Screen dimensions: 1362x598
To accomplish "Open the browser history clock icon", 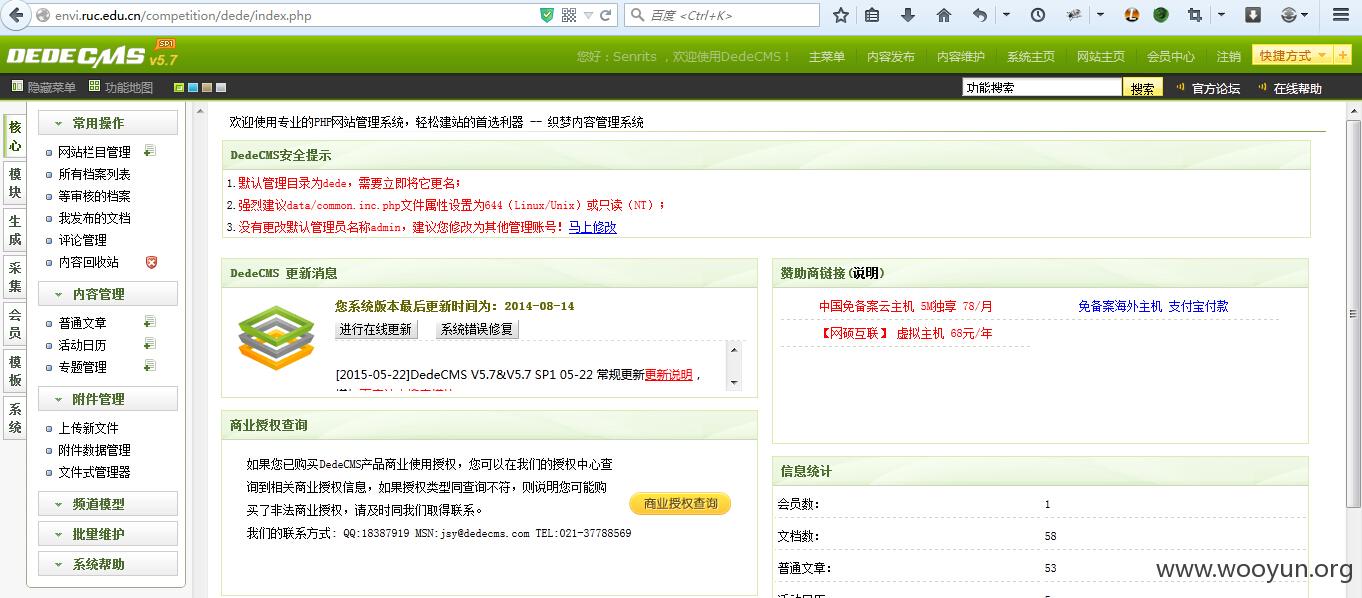I will pyautogui.click(x=1038, y=15).
